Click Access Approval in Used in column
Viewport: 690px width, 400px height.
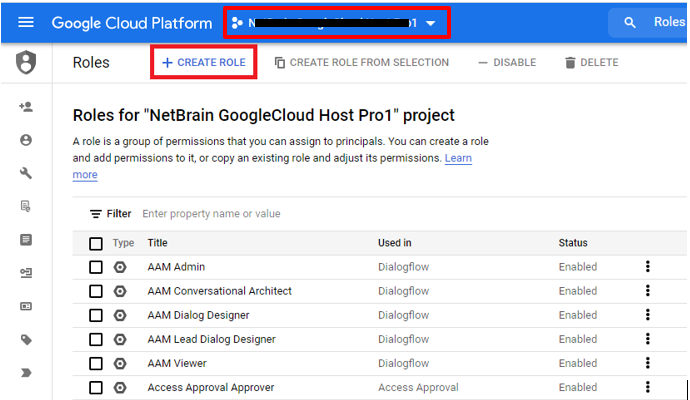click(x=418, y=388)
